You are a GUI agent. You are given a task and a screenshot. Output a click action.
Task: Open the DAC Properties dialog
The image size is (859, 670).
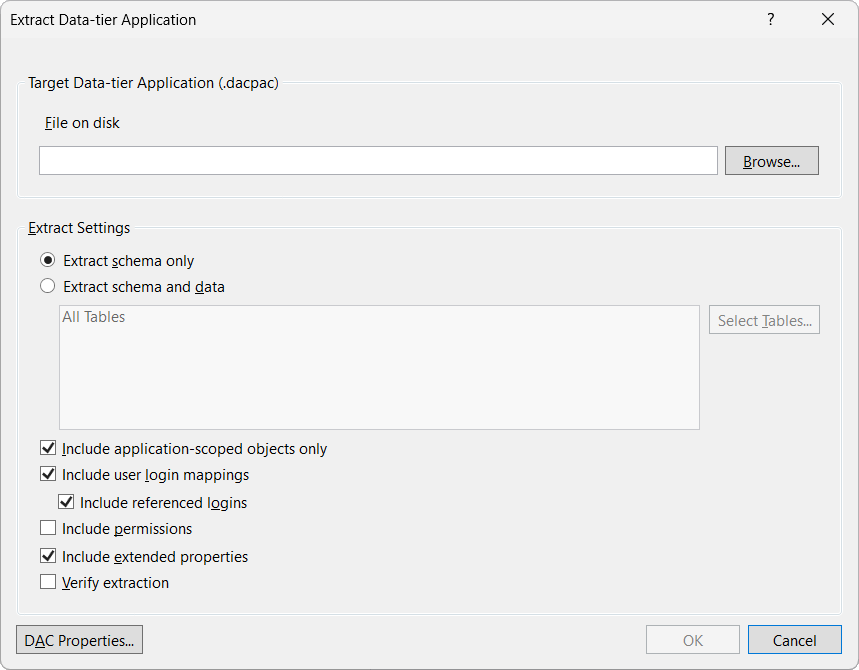79,639
